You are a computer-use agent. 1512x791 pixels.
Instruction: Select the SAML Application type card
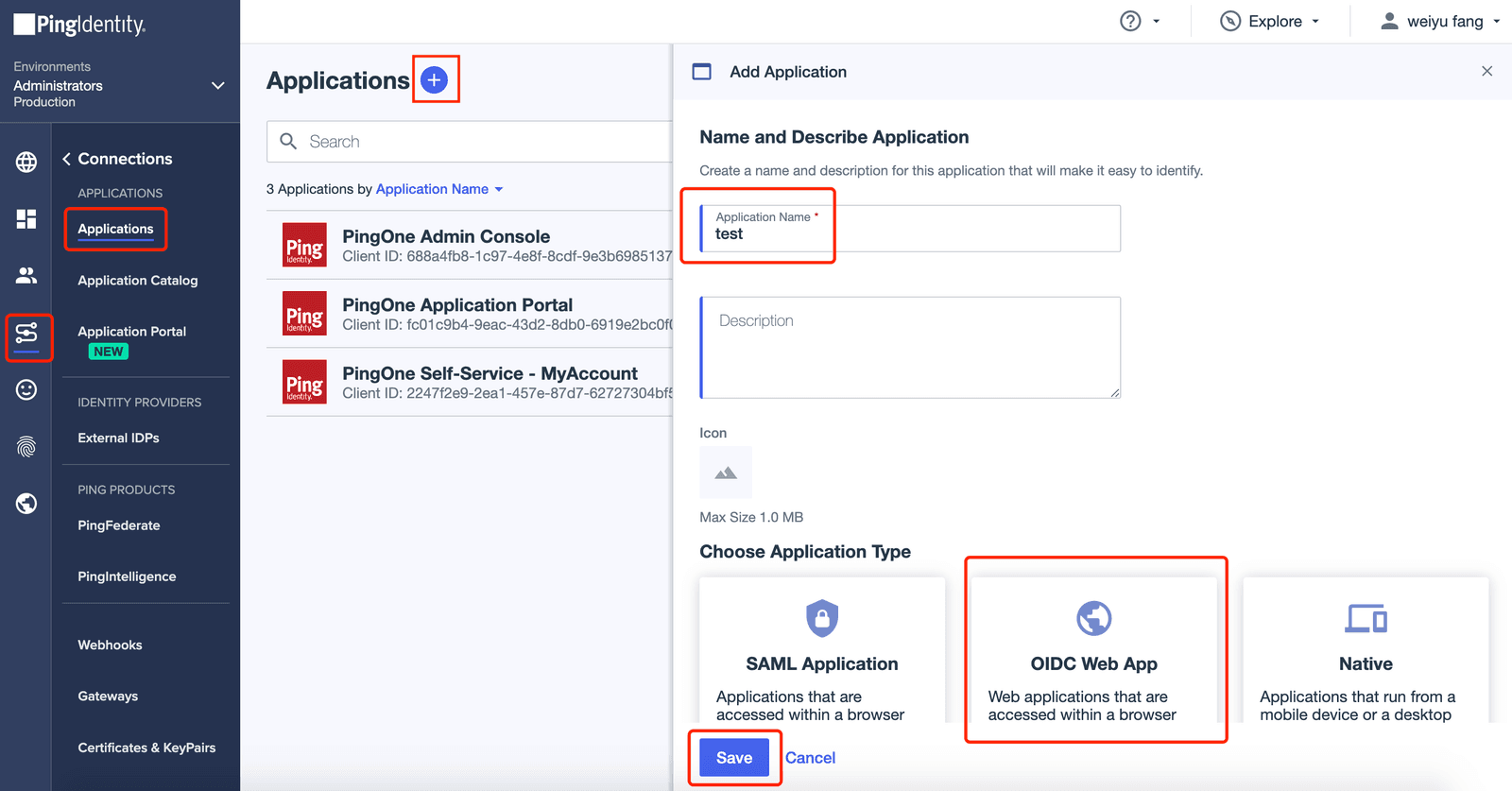pyautogui.click(x=822, y=650)
